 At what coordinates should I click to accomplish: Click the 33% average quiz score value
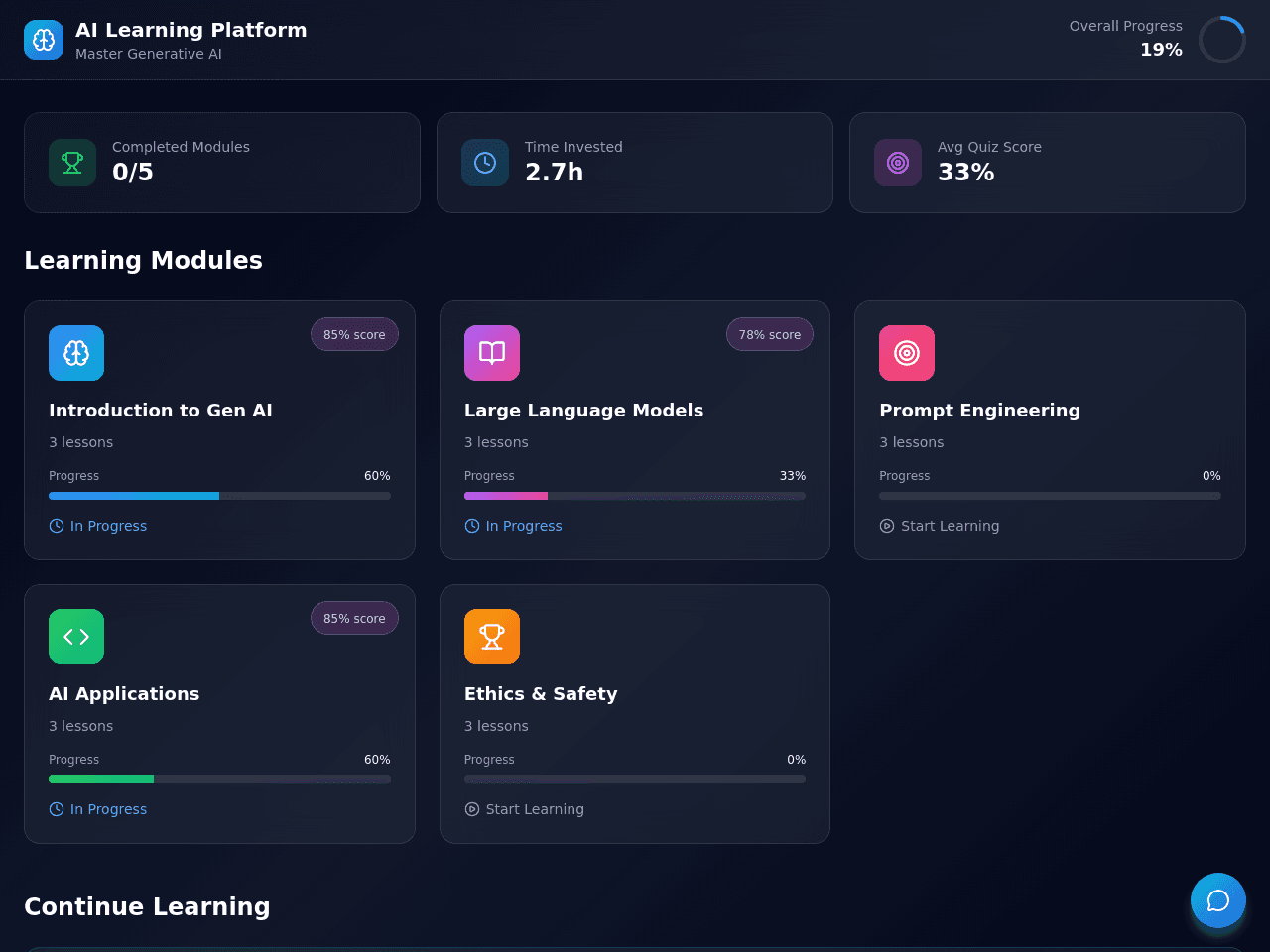click(x=966, y=172)
